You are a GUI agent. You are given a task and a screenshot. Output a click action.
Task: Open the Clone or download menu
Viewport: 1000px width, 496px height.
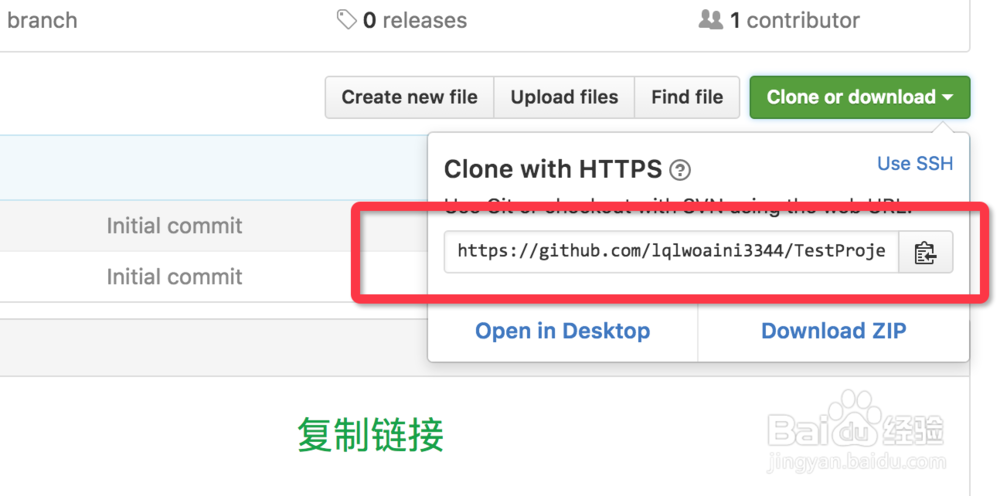point(860,98)
